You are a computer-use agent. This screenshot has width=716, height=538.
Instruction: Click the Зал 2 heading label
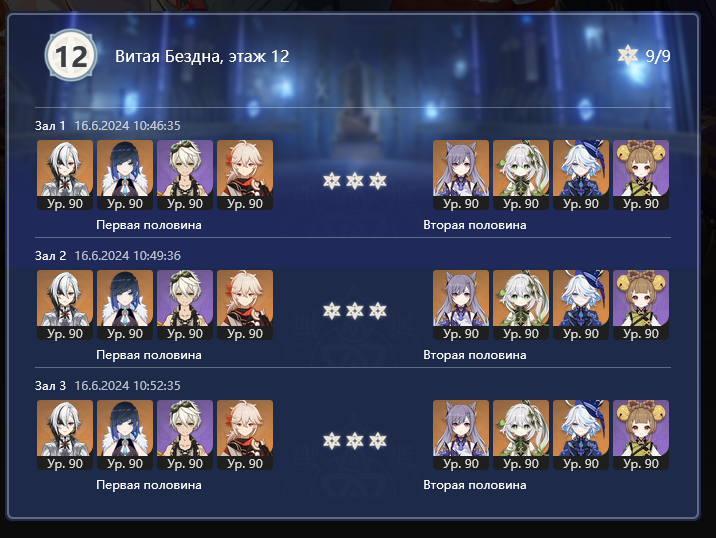[x=51, y=256]
